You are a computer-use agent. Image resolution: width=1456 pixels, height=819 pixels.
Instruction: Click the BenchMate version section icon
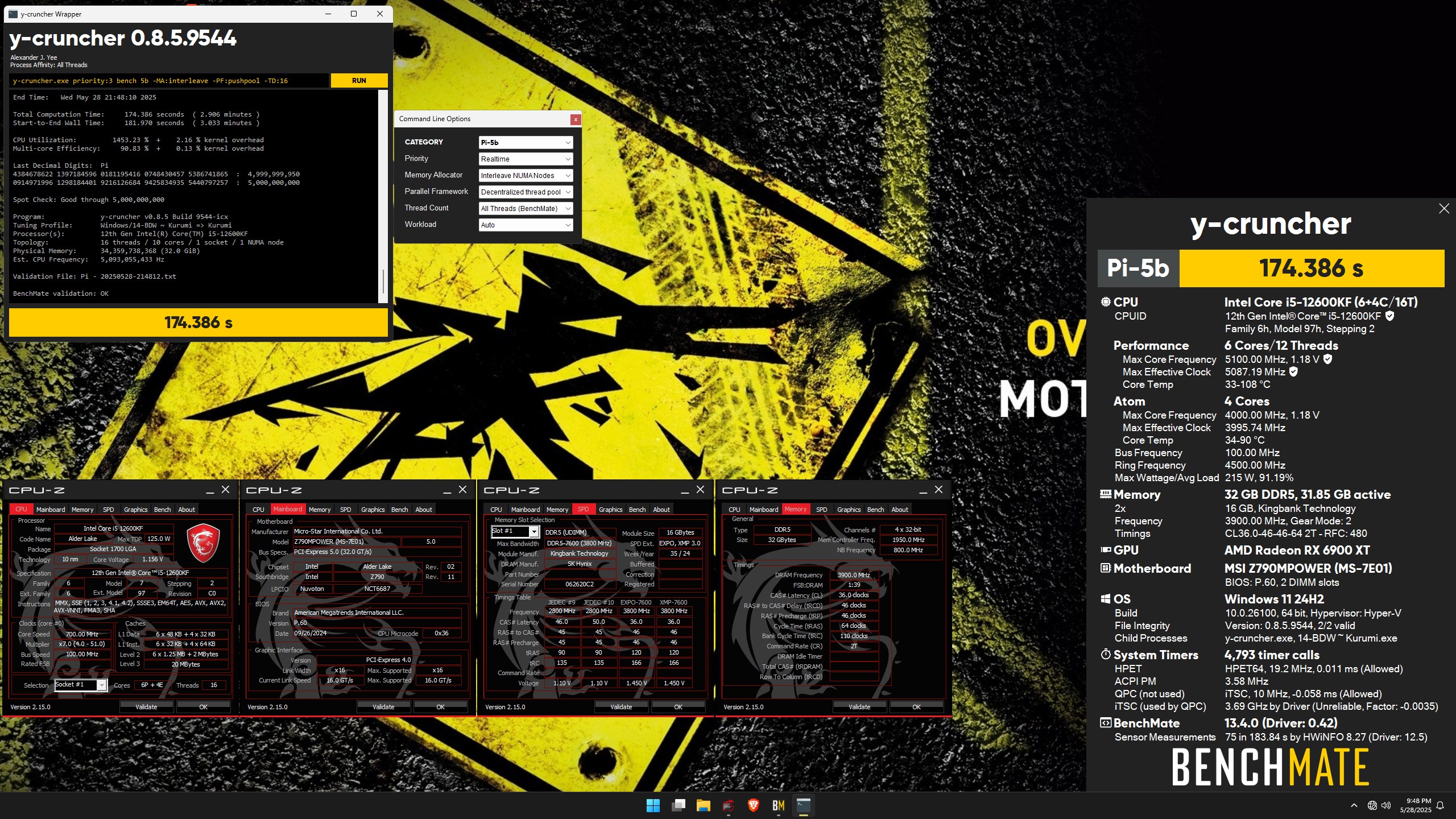(1105, 723)
